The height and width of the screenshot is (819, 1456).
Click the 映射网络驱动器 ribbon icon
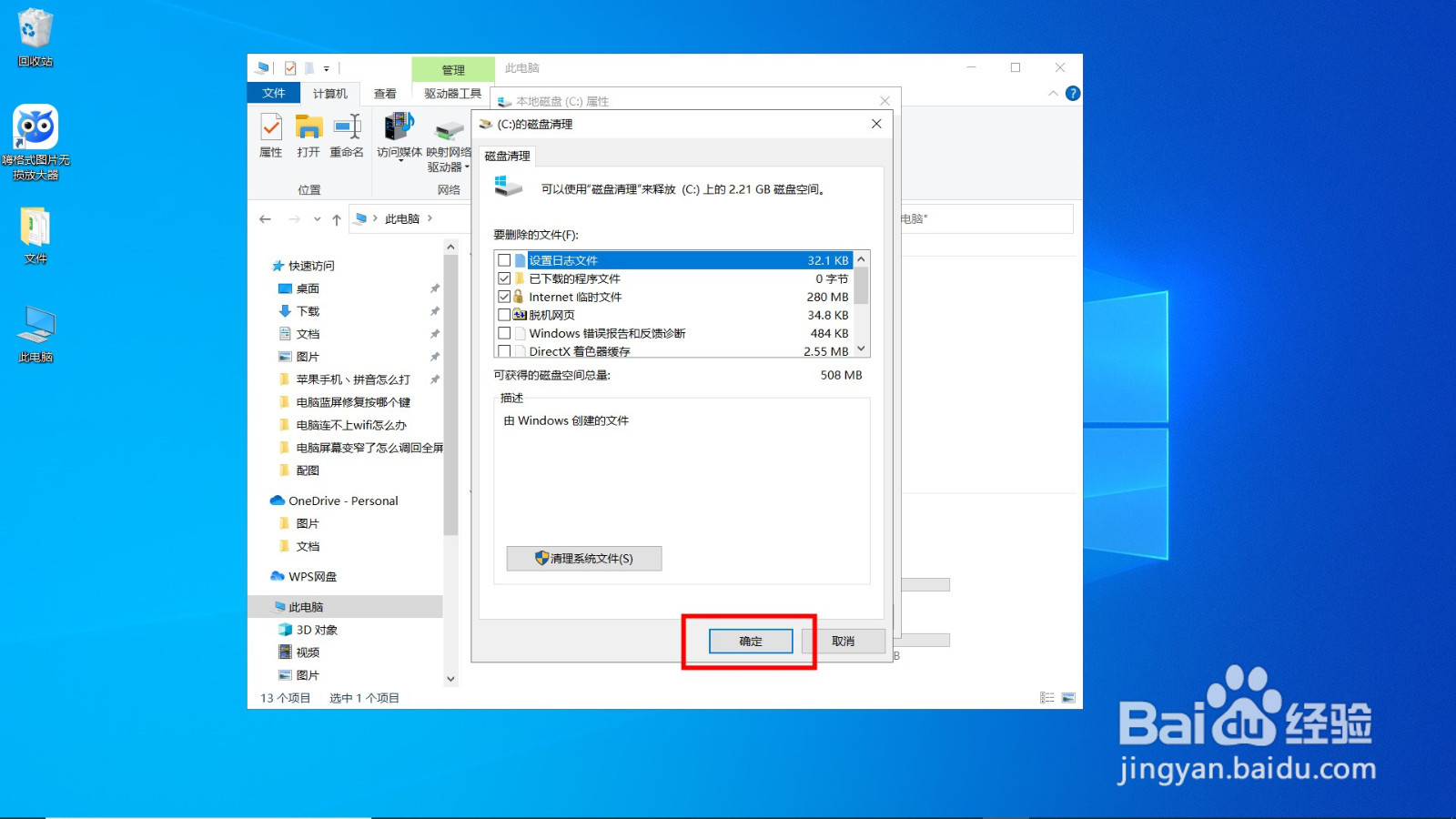point(449,144)
